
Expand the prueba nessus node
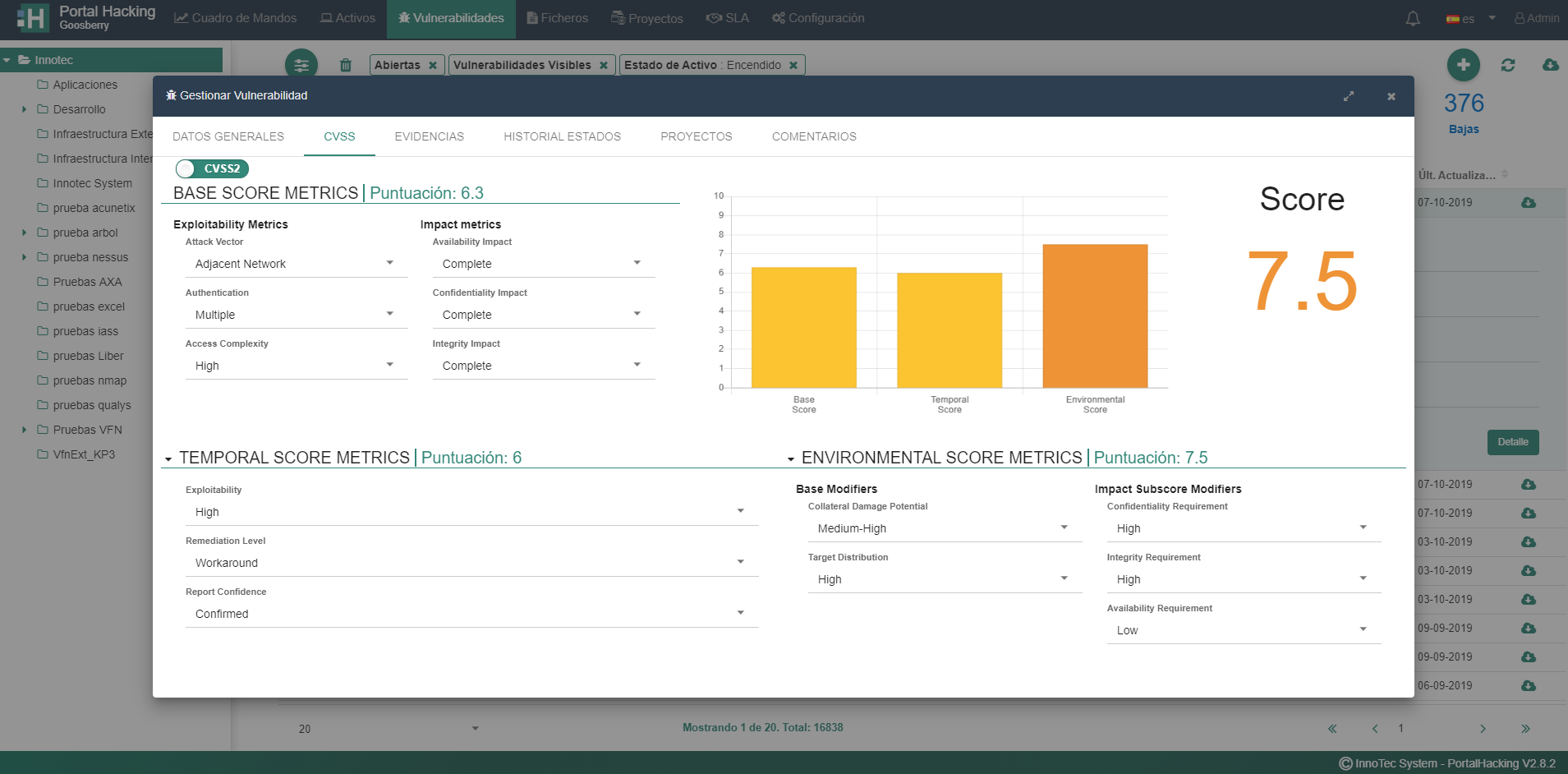24,257
